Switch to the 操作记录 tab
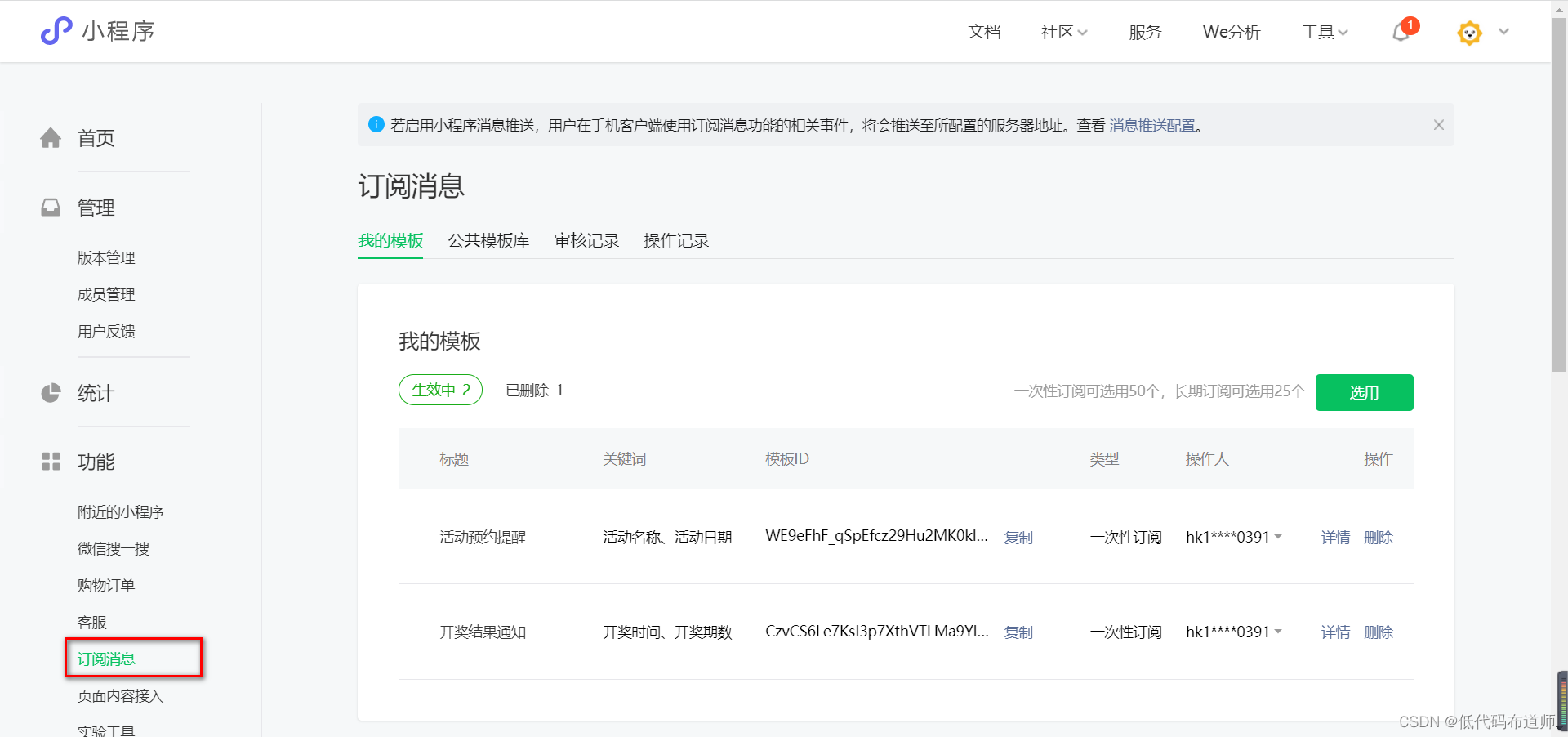The height and width of the screenshot is (737, 1568). point(676,241)
